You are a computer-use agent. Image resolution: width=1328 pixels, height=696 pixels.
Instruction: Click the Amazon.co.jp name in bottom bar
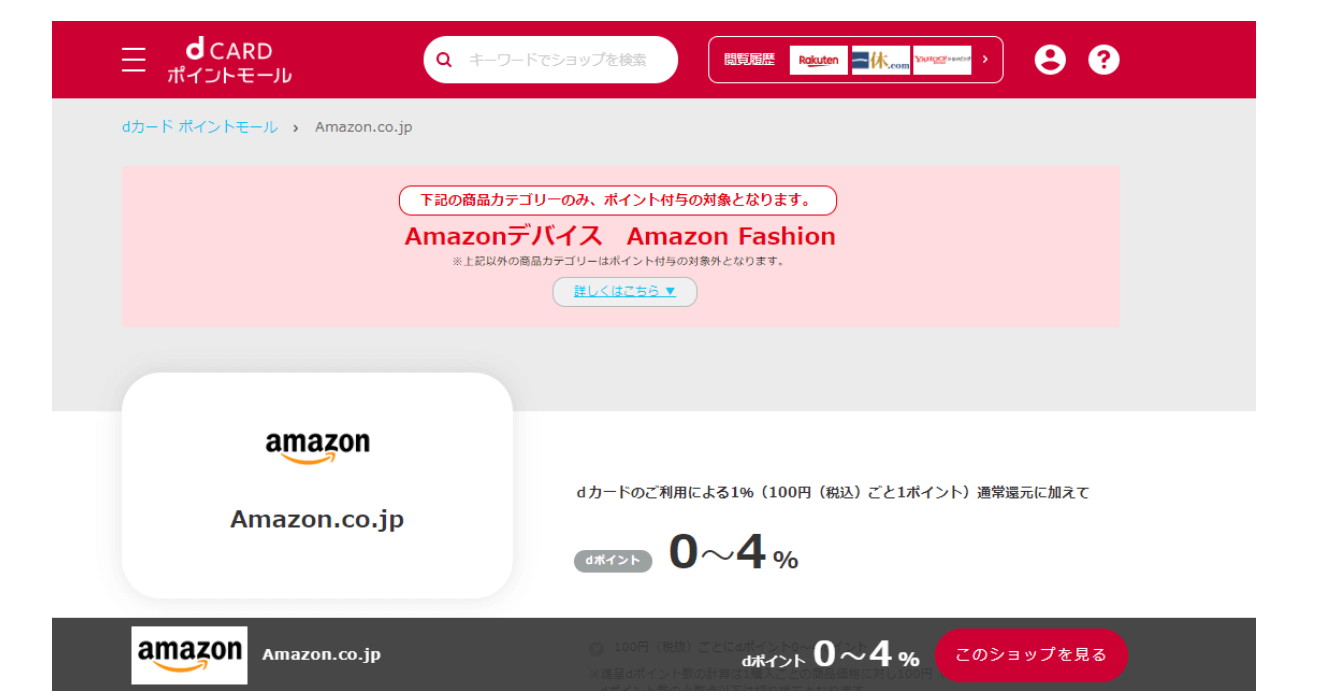click(x=321, y=655)
